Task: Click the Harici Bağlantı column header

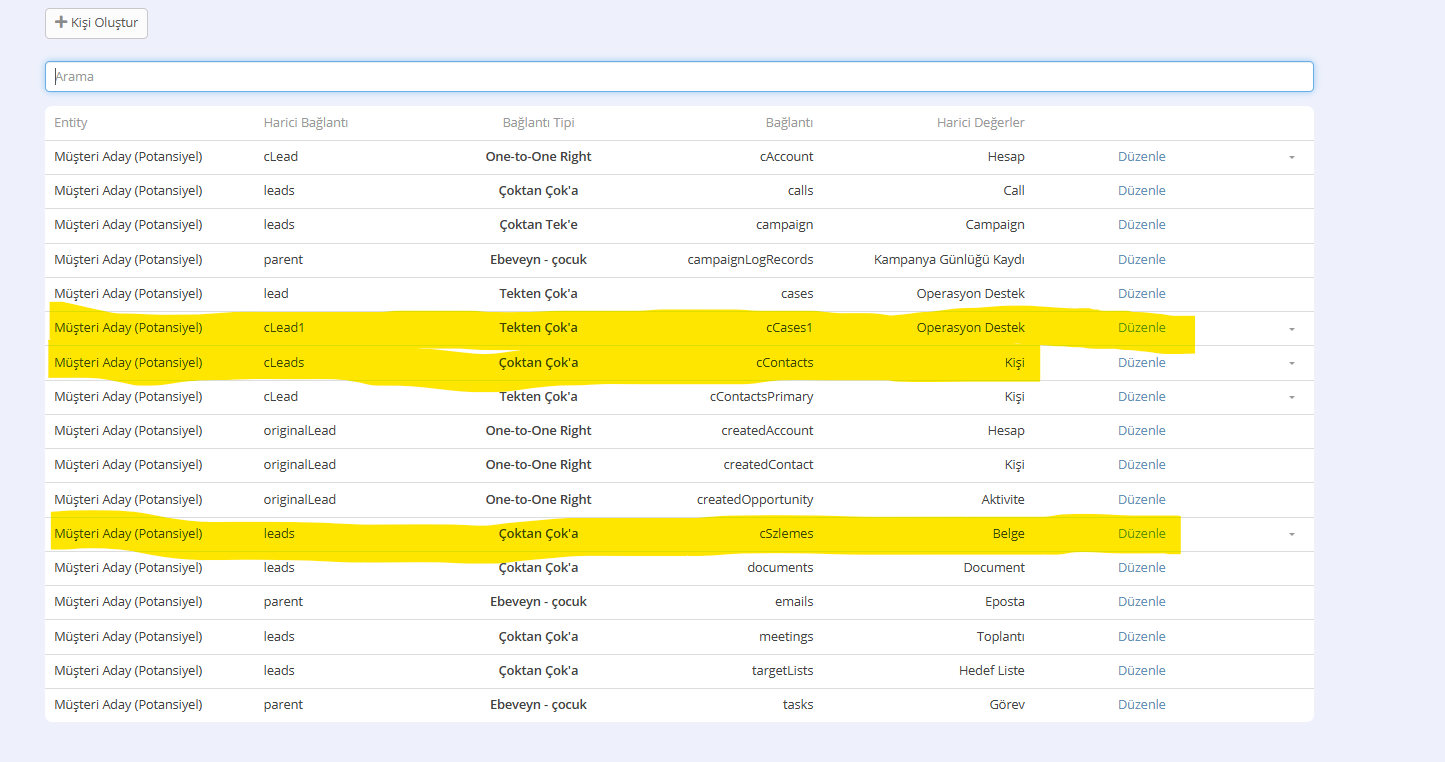Action: point(305,123)
